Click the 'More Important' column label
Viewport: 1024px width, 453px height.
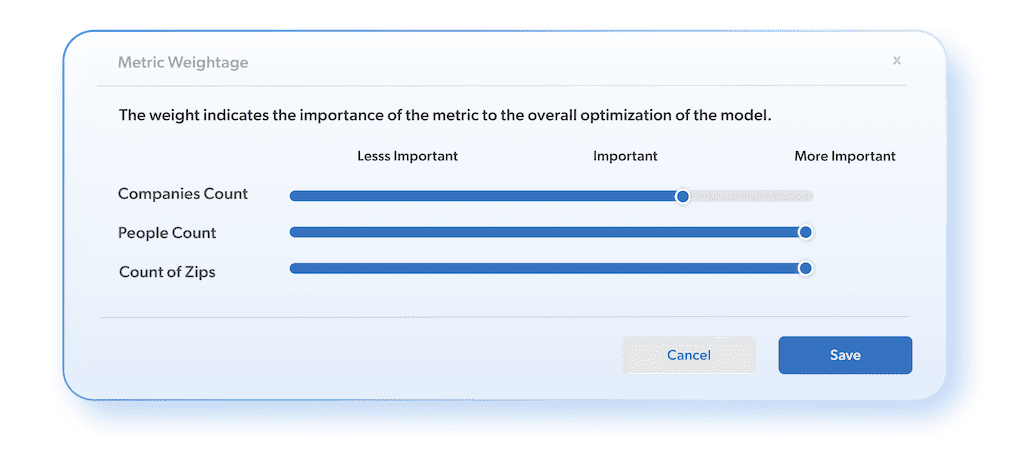click(x=845, y=157)
